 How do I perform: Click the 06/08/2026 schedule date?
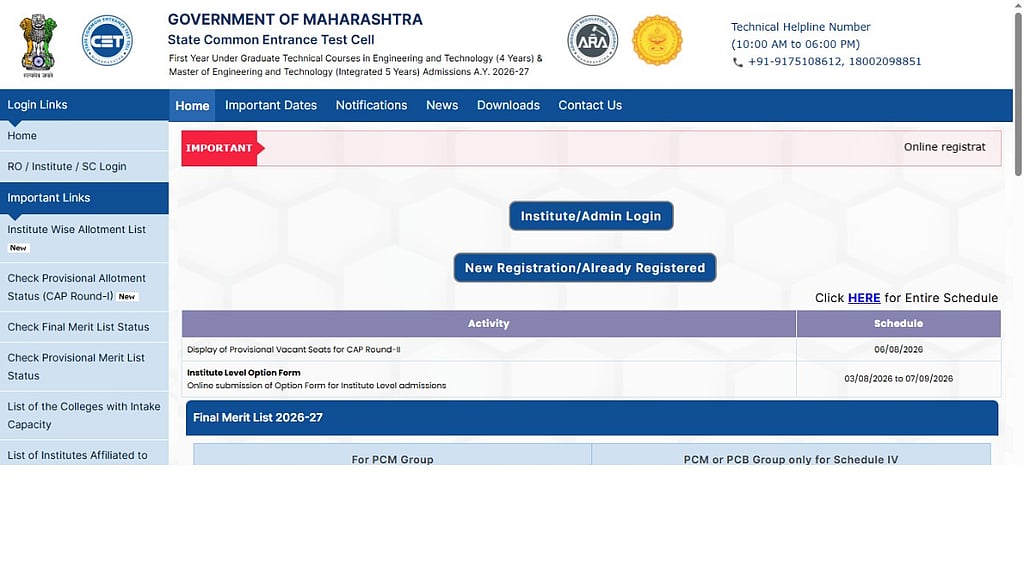(899, 349)
